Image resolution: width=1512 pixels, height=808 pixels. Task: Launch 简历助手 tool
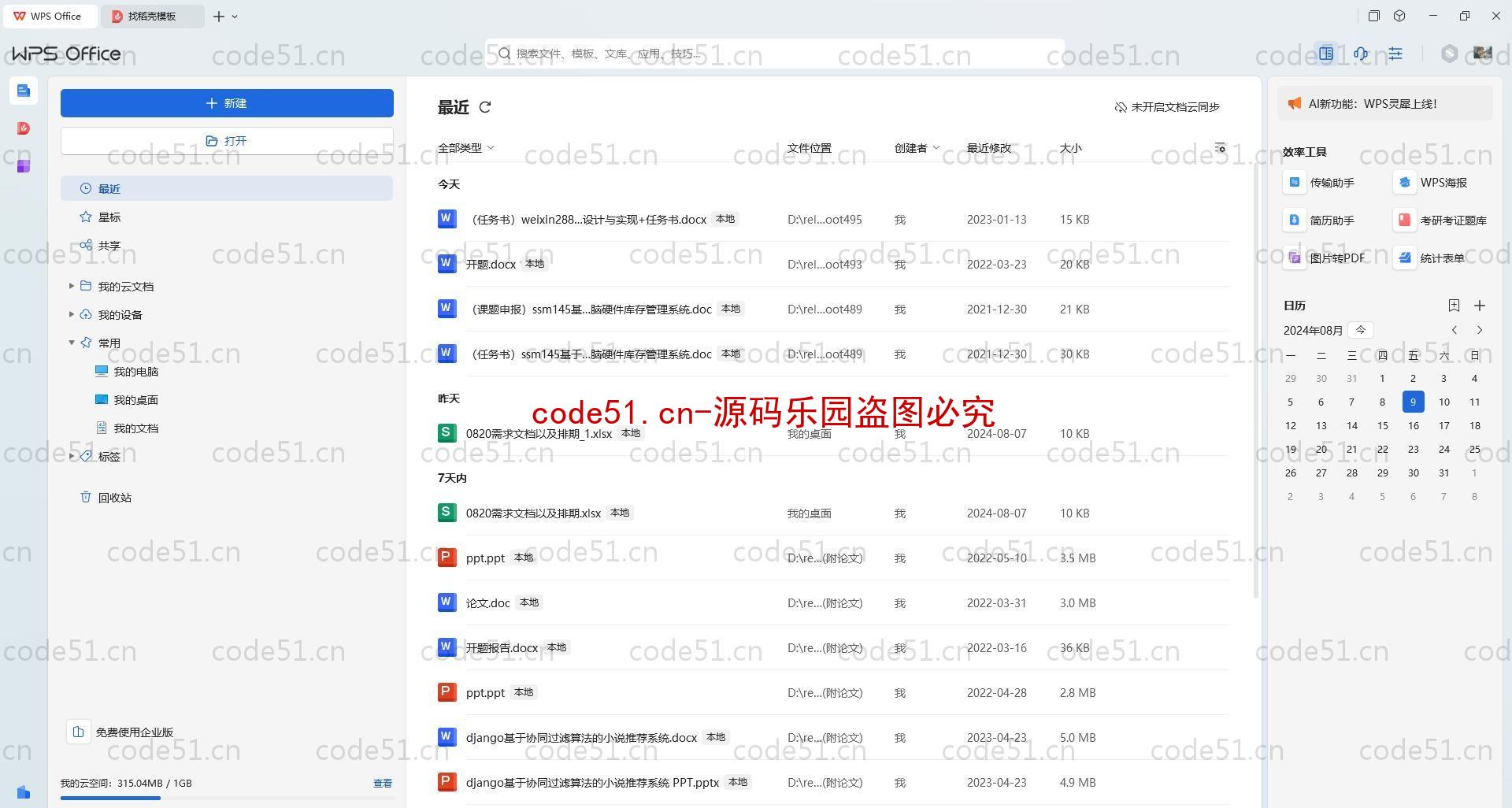point(1320,221)
